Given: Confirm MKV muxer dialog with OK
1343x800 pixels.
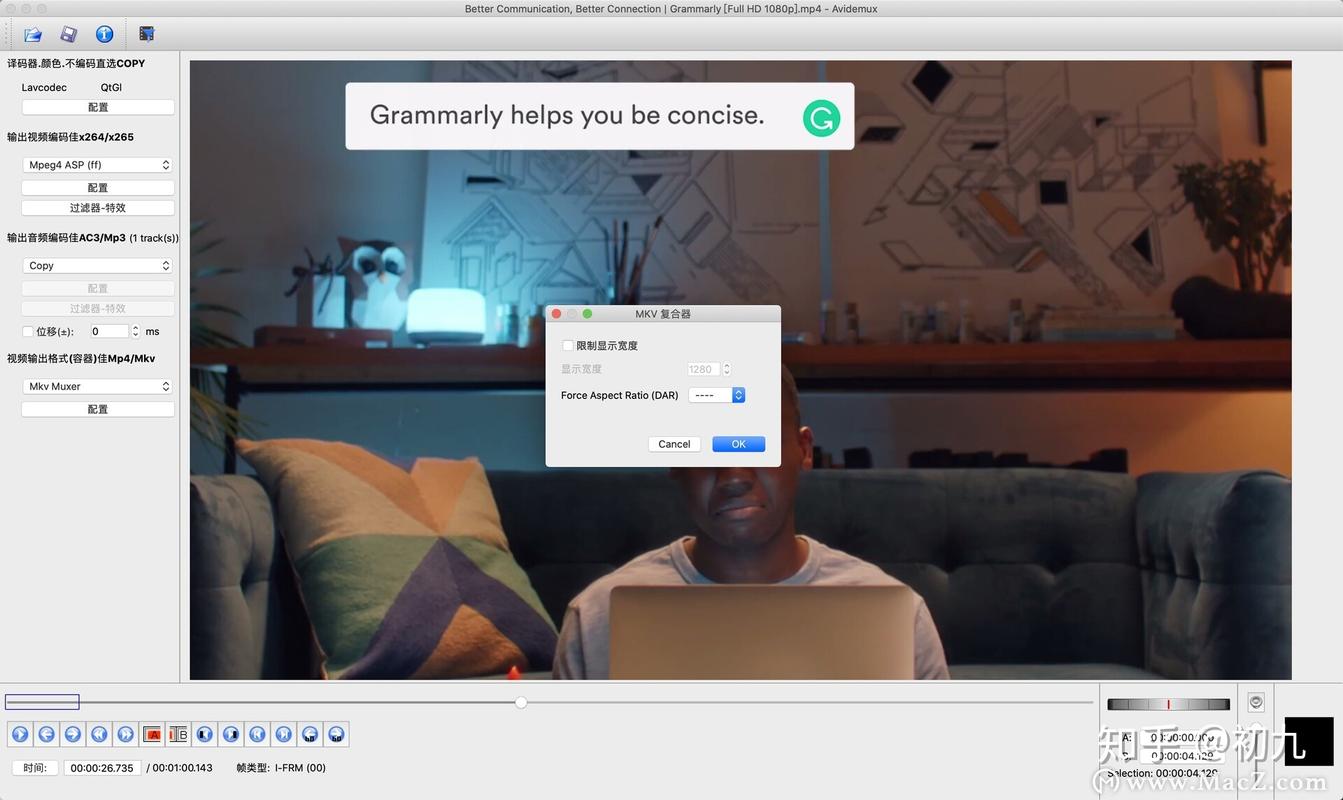Looking at the screenshot, I should click(x=738, y=444).
